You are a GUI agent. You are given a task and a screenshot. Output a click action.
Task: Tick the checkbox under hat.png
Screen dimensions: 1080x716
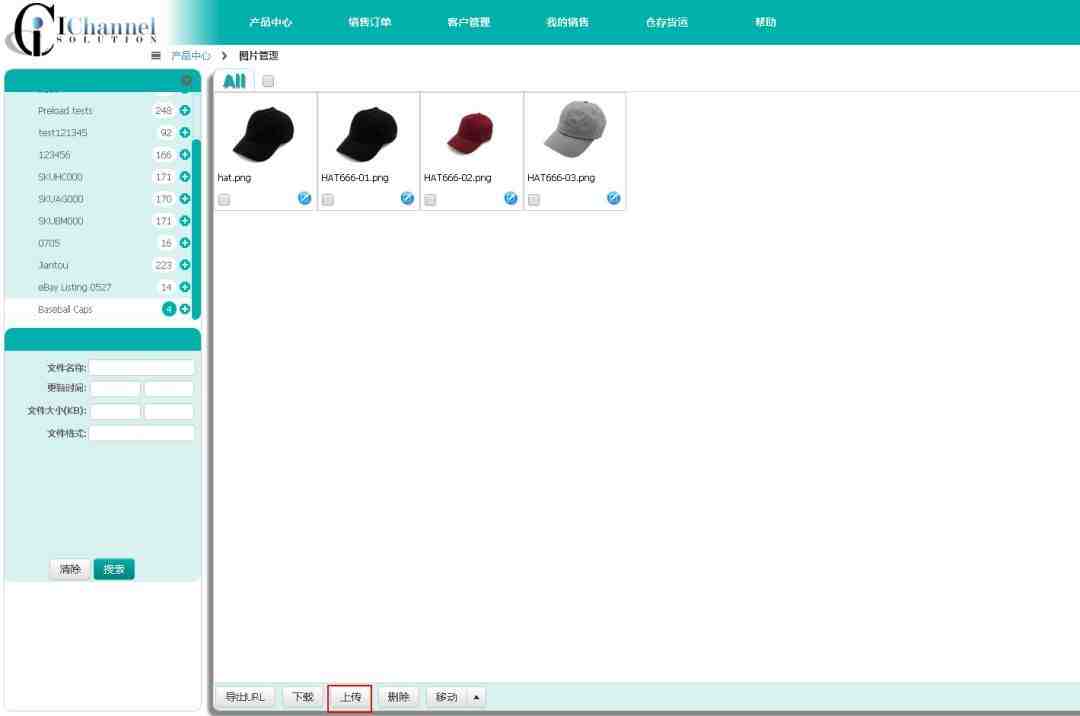(x=224, y=200)
